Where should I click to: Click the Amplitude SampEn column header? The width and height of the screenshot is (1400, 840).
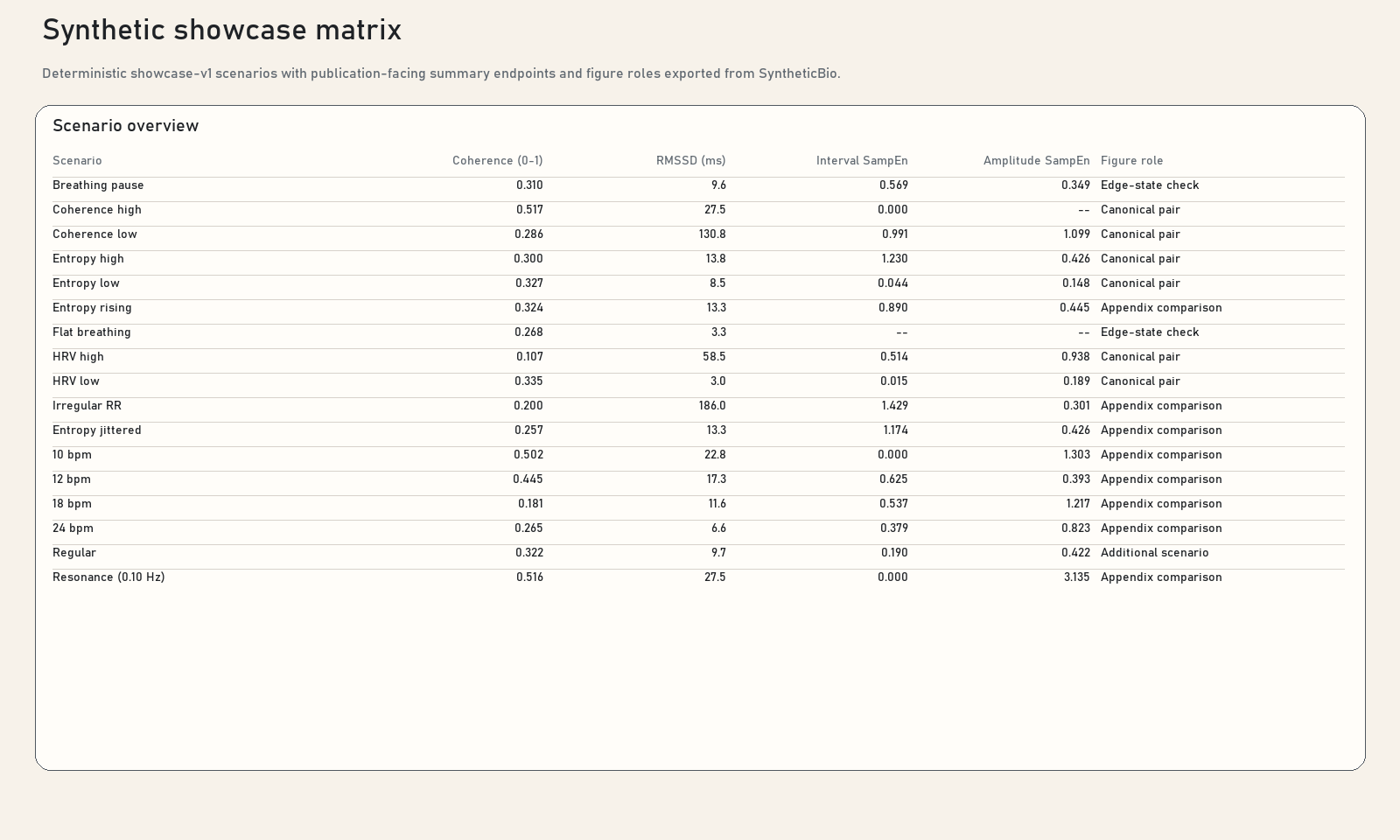tap(1036, 161)
